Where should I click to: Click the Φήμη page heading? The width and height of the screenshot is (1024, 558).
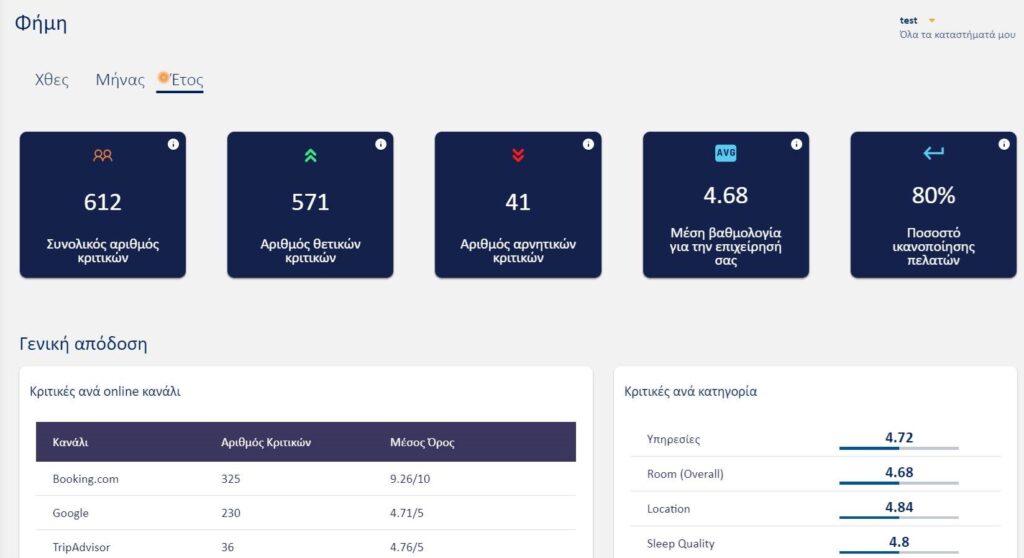tap(40, 23)
